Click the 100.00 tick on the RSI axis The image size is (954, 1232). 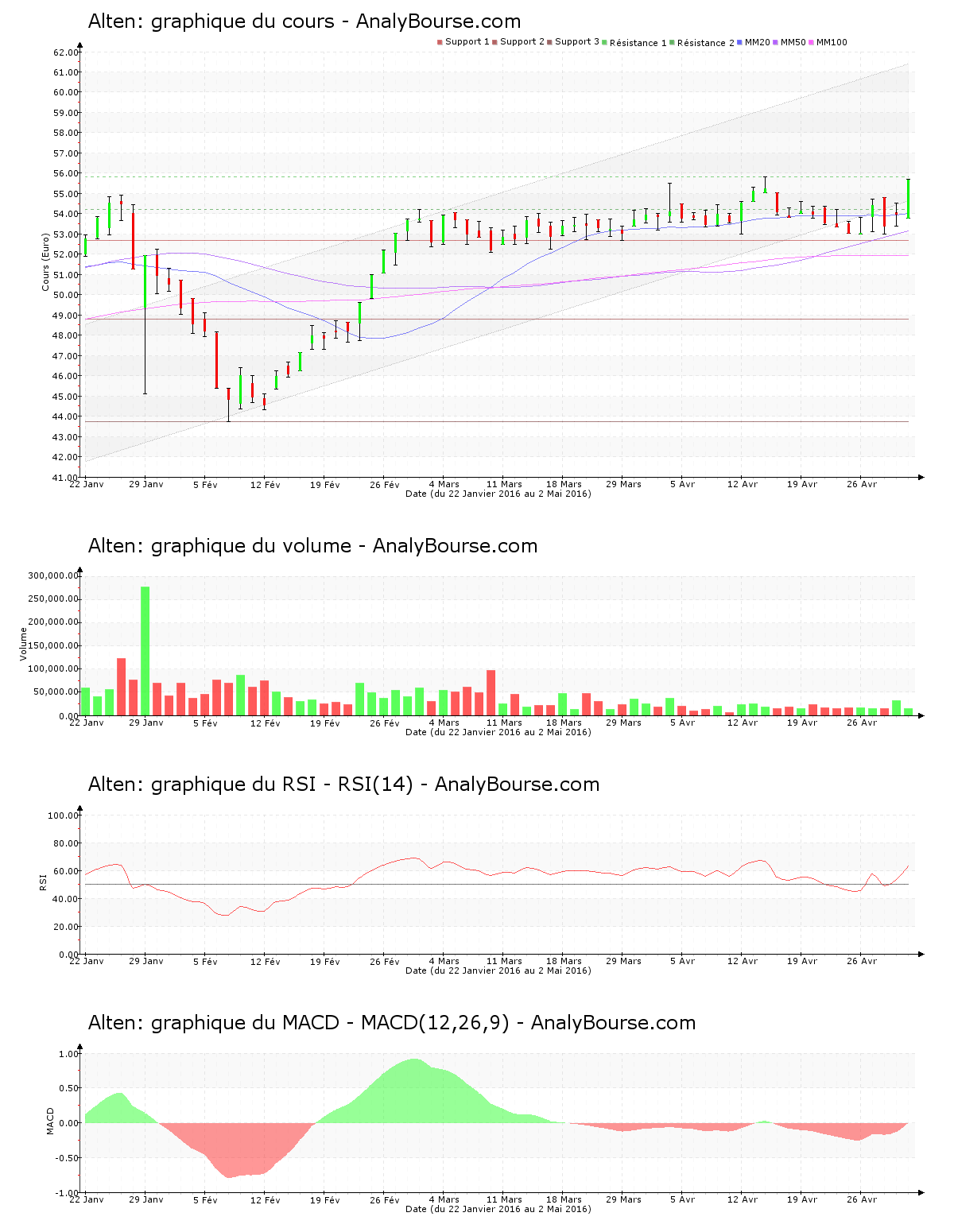pos(63,816)
